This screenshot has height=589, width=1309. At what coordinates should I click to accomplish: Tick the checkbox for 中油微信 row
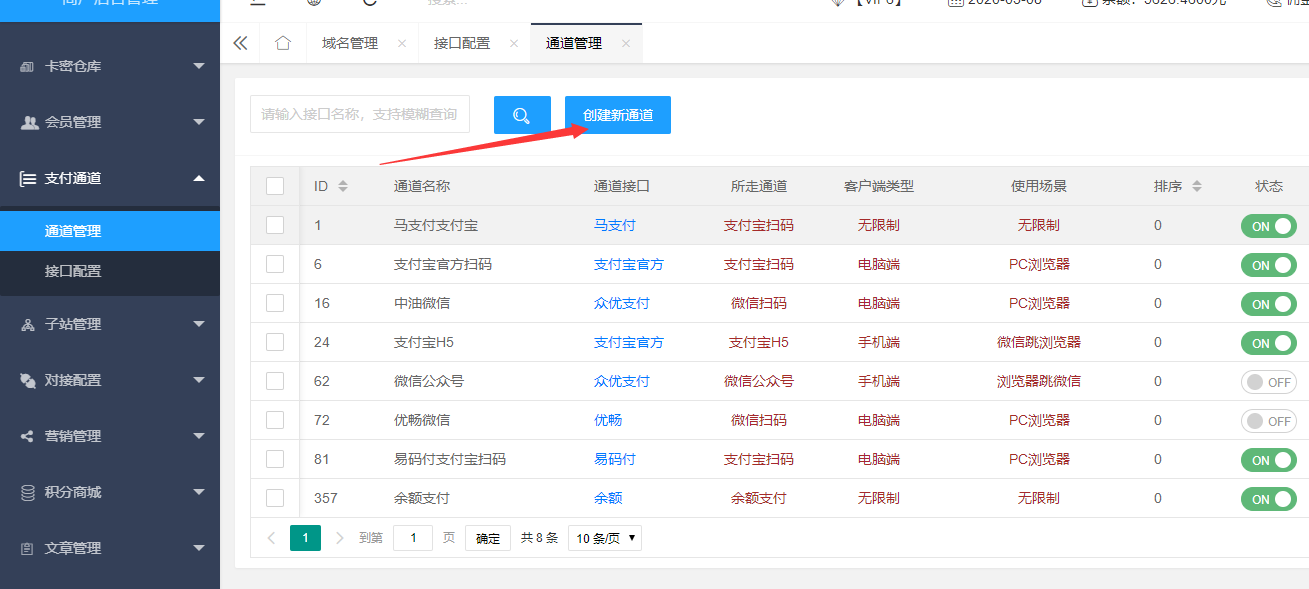pos(275,303)
